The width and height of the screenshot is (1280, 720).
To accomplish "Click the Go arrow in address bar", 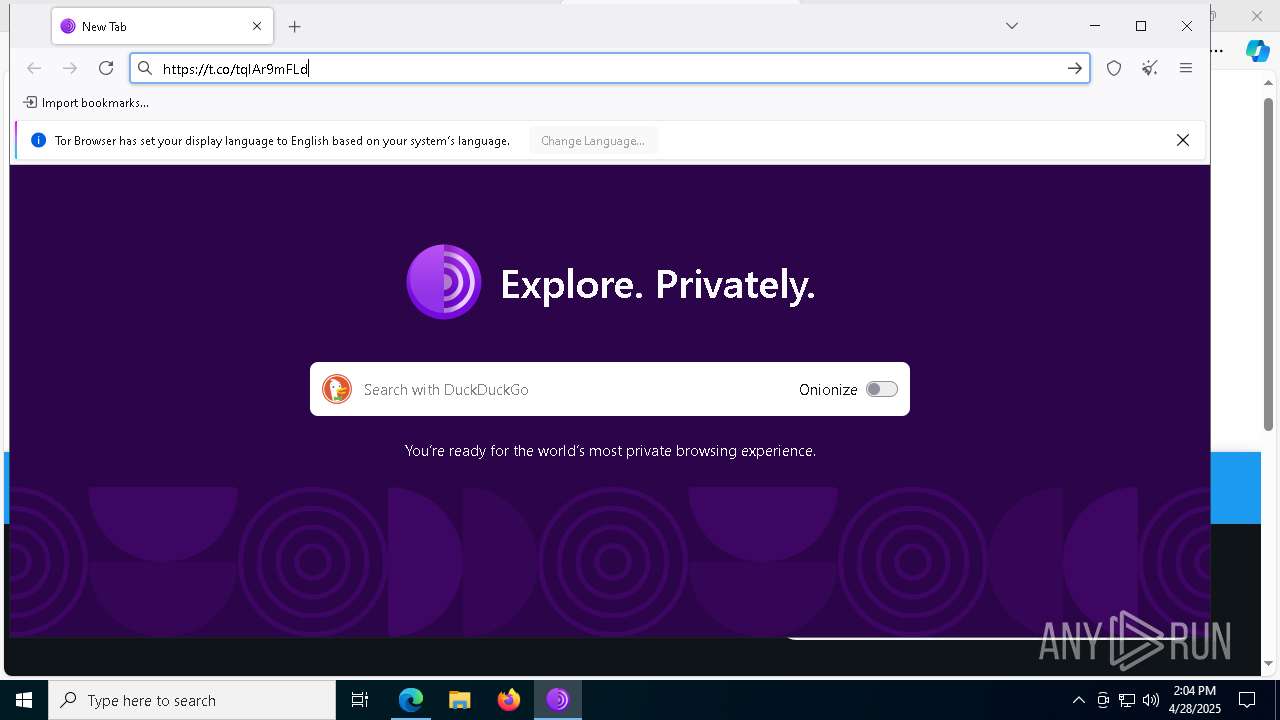I will [1074, 68].
